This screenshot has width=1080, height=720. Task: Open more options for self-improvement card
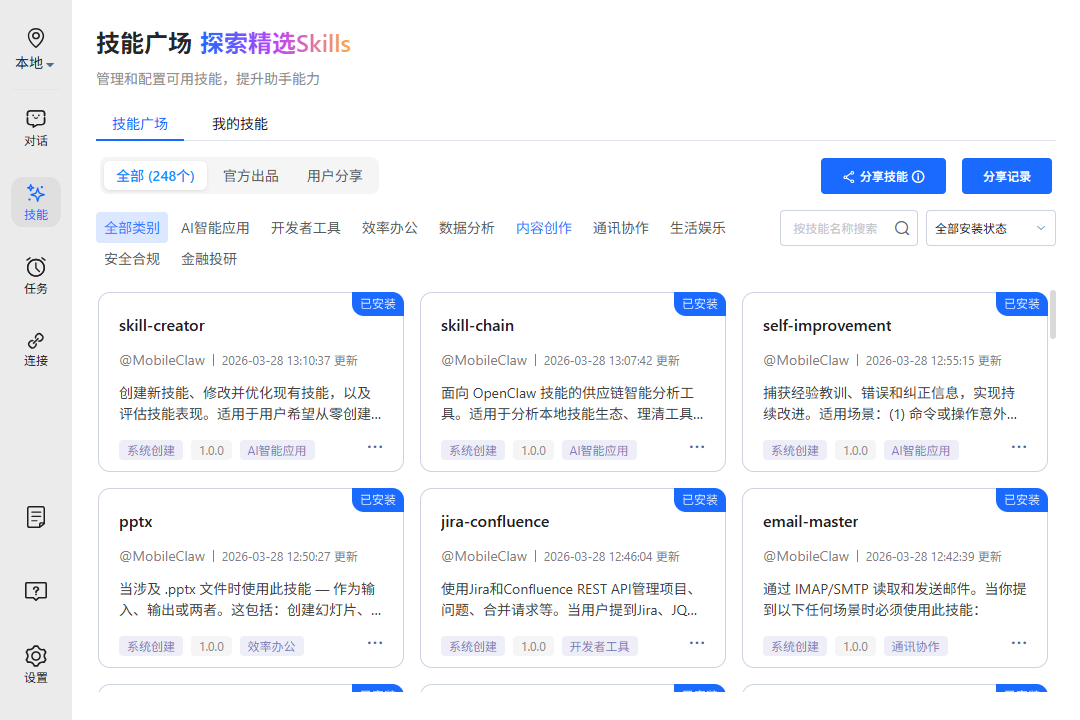click(1019, 447)
